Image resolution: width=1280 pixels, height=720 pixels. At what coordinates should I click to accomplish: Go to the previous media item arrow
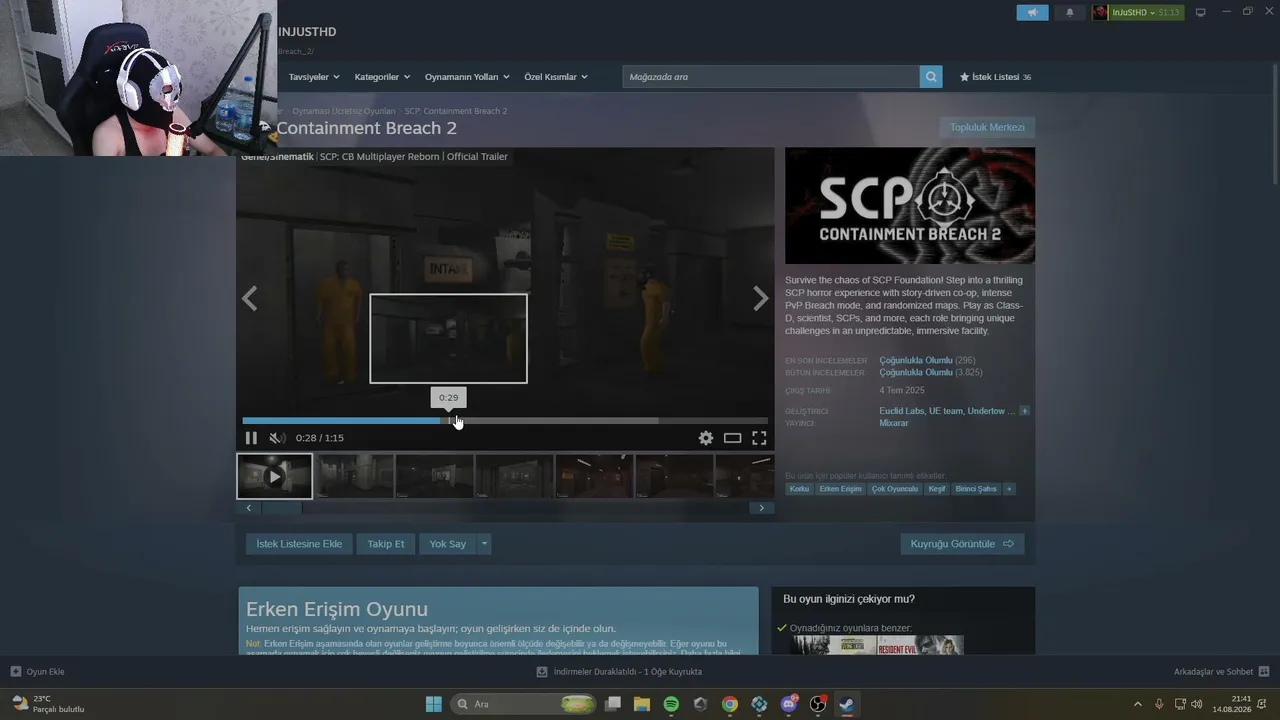(250, 298)
